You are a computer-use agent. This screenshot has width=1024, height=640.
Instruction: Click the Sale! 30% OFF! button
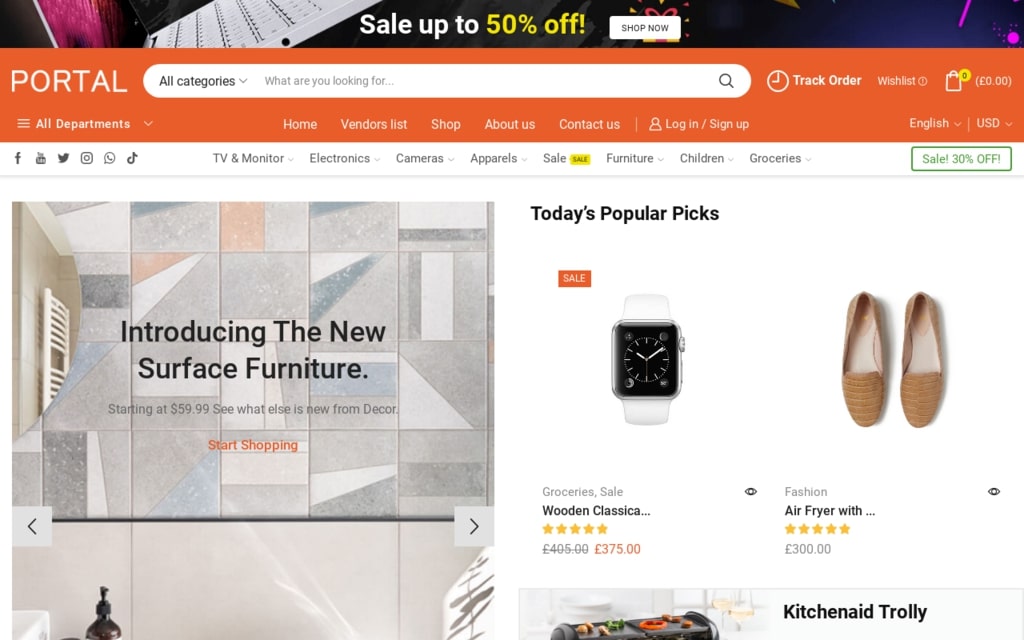(961, 159)
